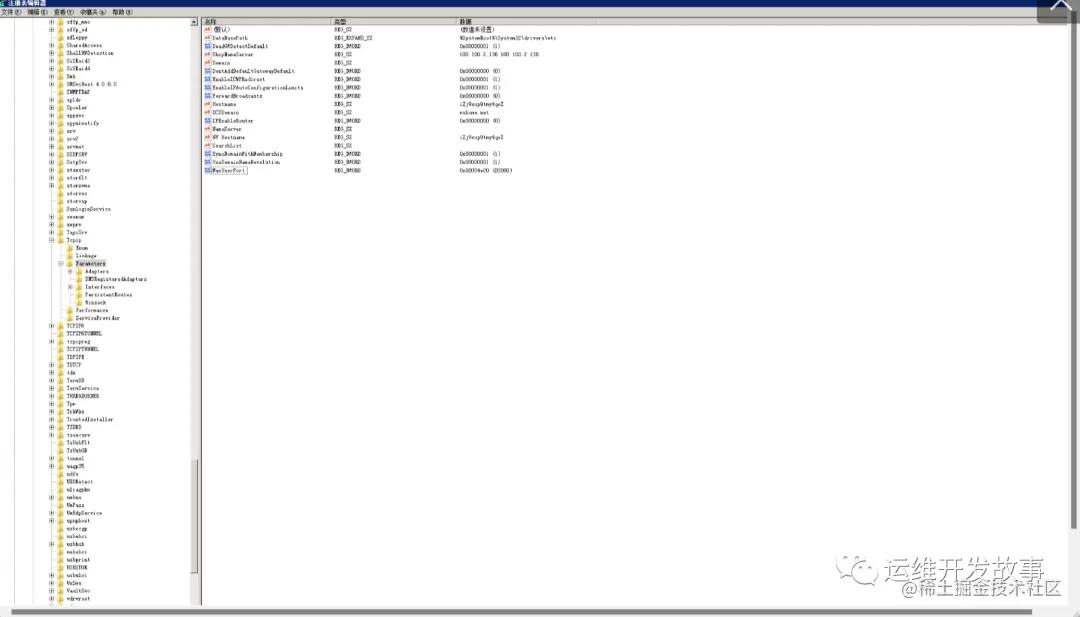Expand the VaultSvc key
This screenshot has width=1080, height=617.
pos(52,591)
